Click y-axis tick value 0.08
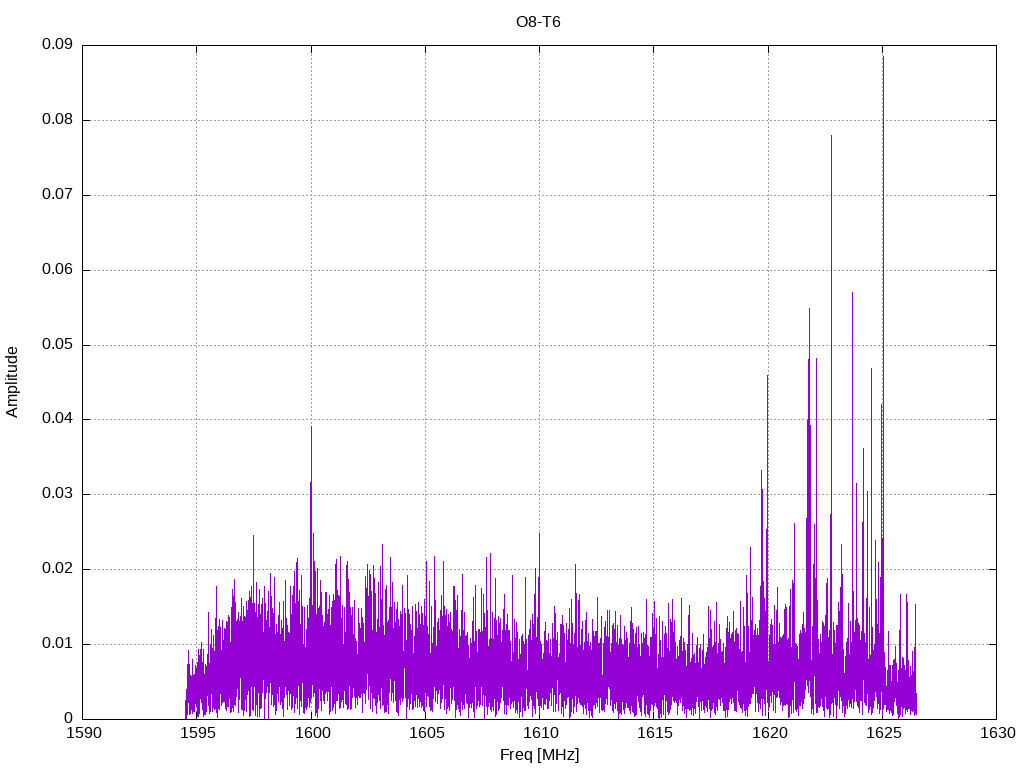Screen dimensions: 1024x768 point(57,120)
